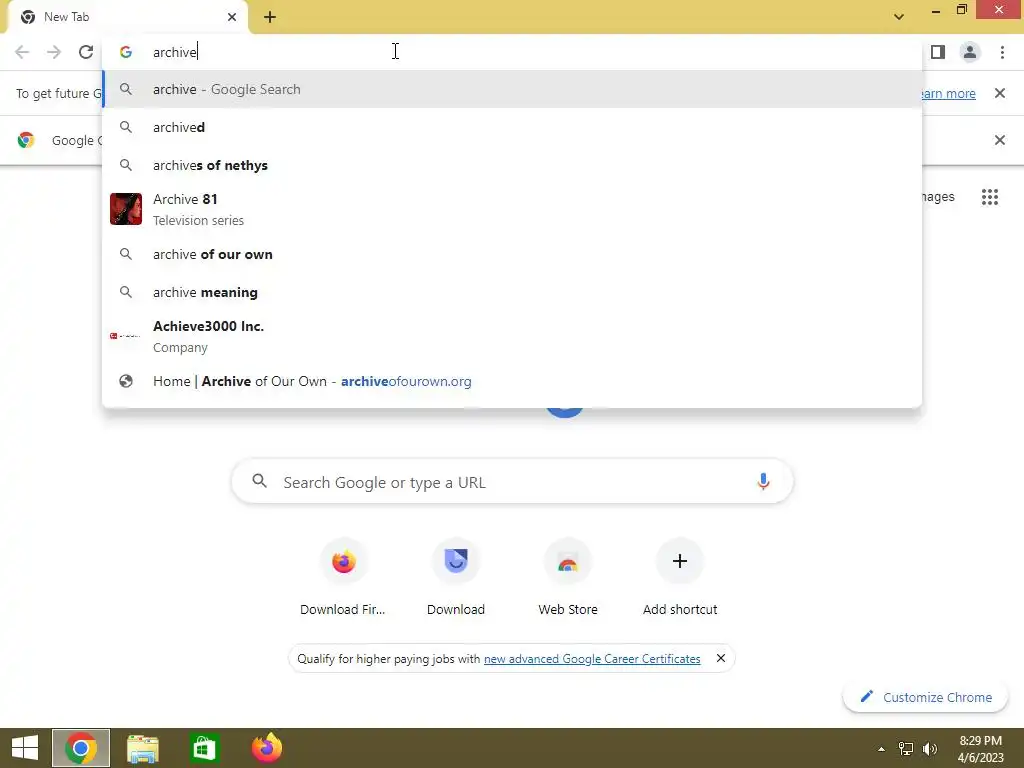
Task: Select the archived suggestion
Action: [513, 127]
